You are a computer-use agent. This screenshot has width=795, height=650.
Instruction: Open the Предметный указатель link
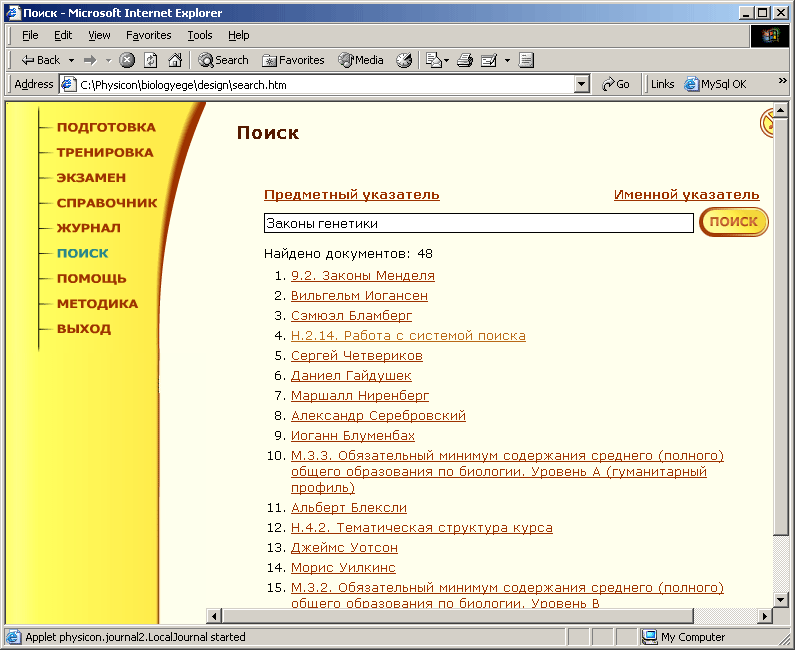pos(352,195)
